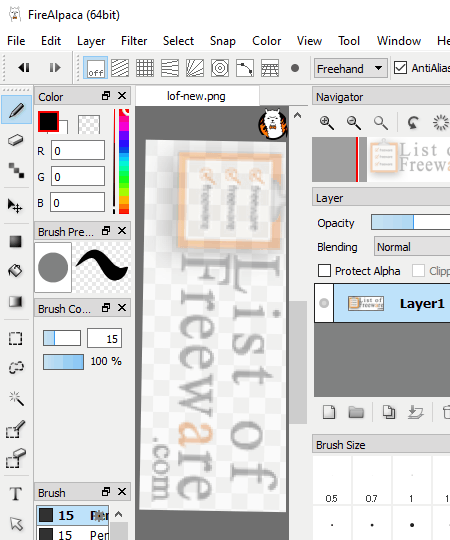Image resolution: width=450 pixels, height=540 pixels.
Task: Zoom in using Navigator magnifier plus
Action: click(327, 123)
